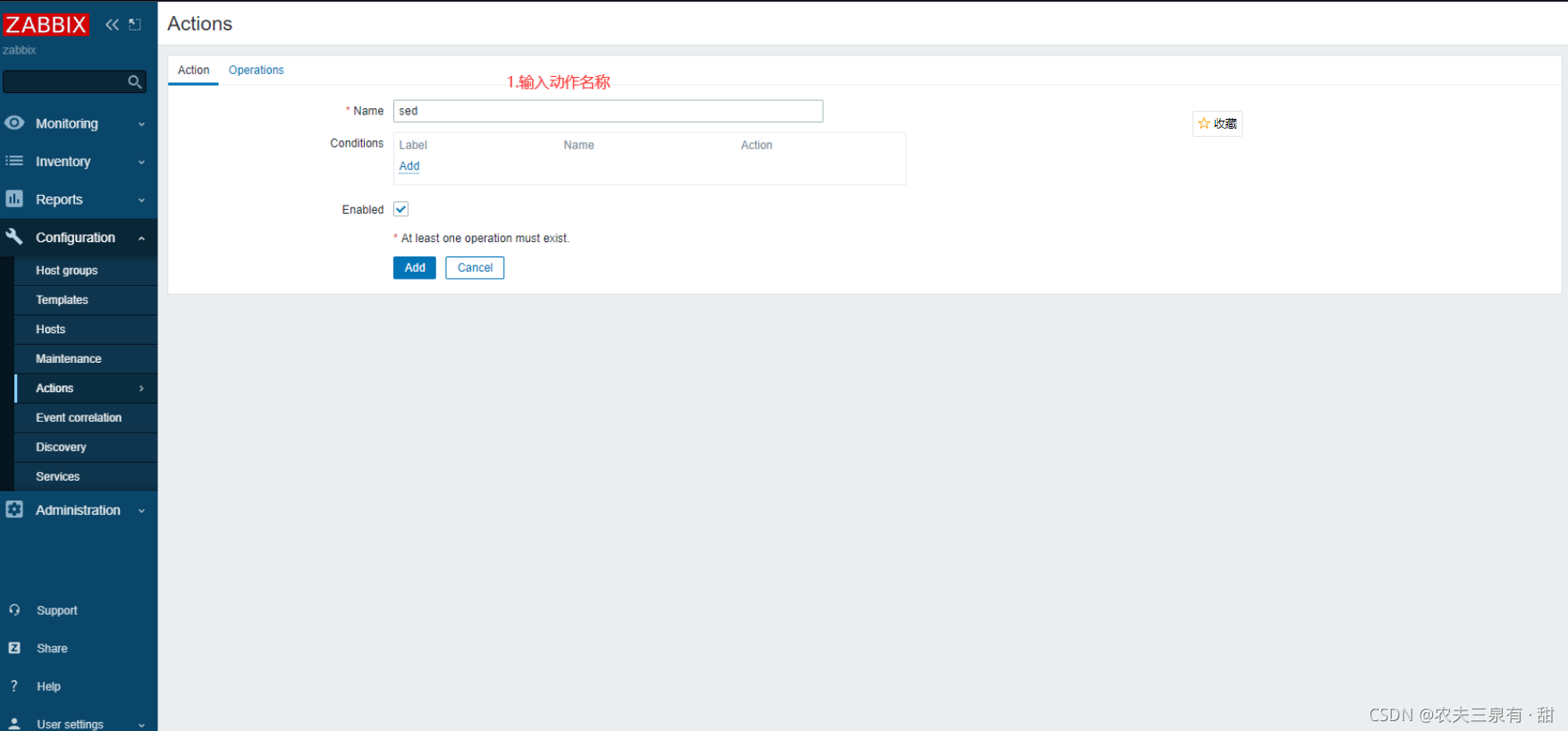Click the search magnifier icon
The width and height of the screenshot is (1568, 731).
(135, 82)
